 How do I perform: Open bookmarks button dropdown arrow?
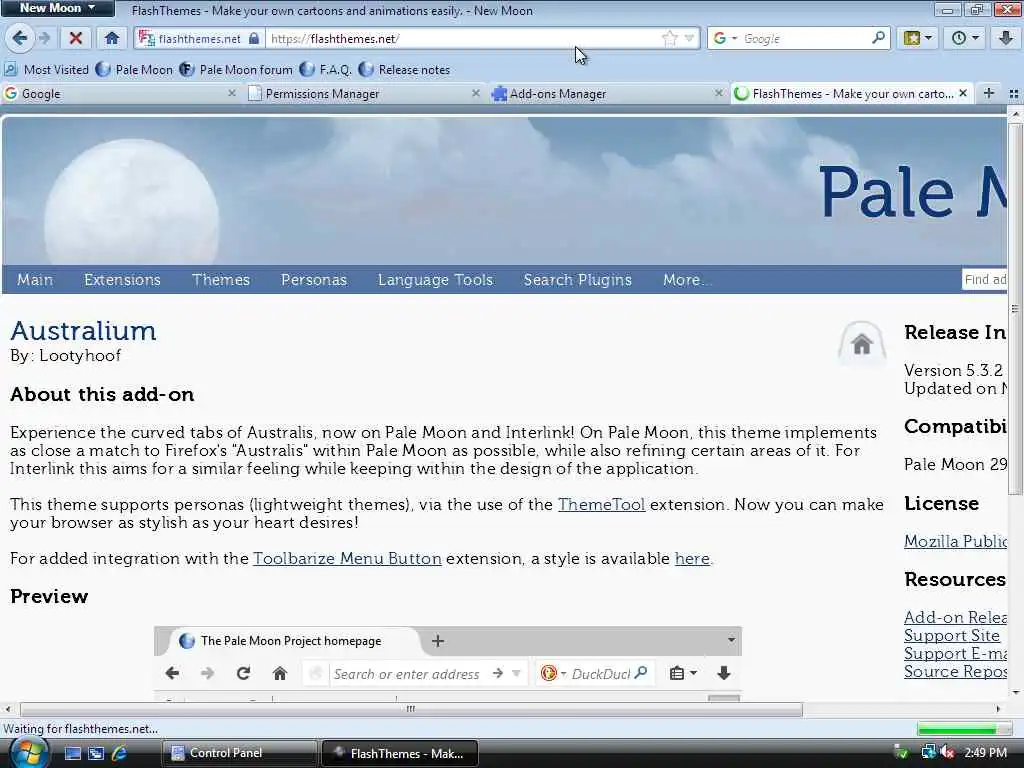(928, 38)
